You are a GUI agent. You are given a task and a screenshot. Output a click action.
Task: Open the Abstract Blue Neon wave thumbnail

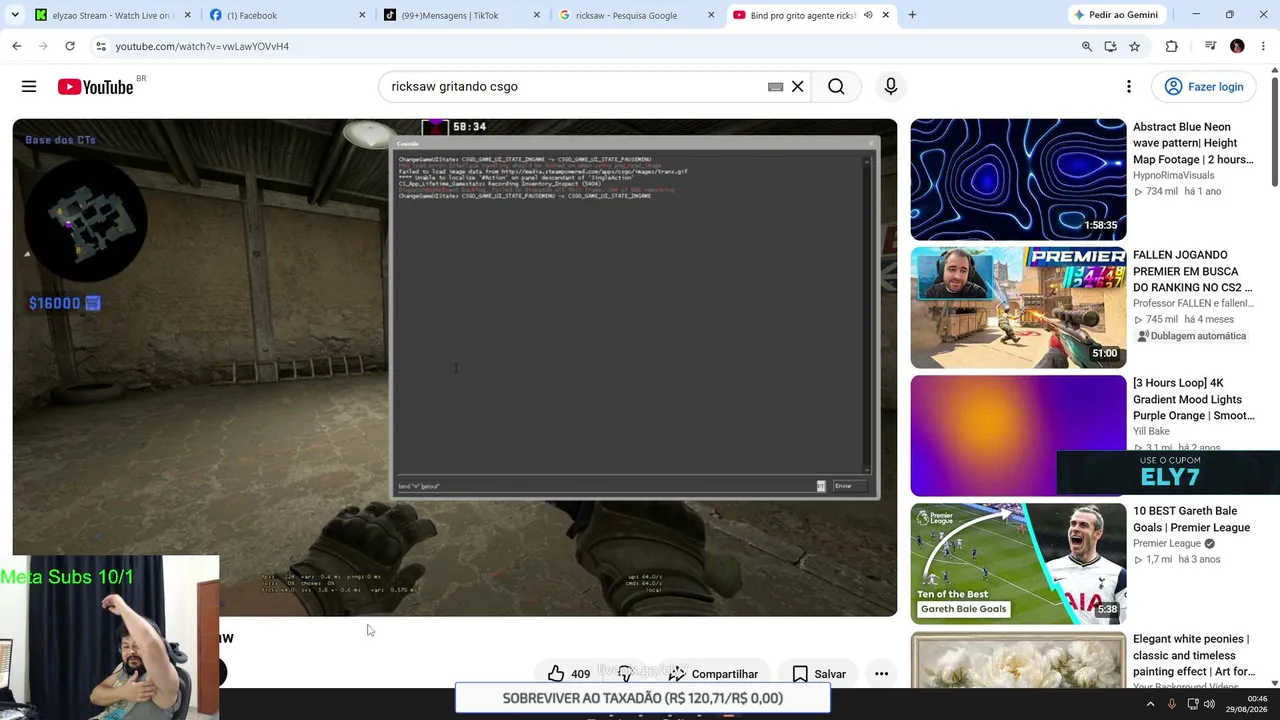(x=1018, y=180)
